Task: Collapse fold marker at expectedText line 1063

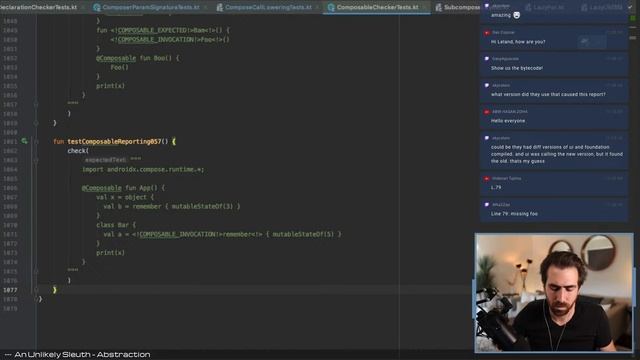Action: click(x=36, y=160)
